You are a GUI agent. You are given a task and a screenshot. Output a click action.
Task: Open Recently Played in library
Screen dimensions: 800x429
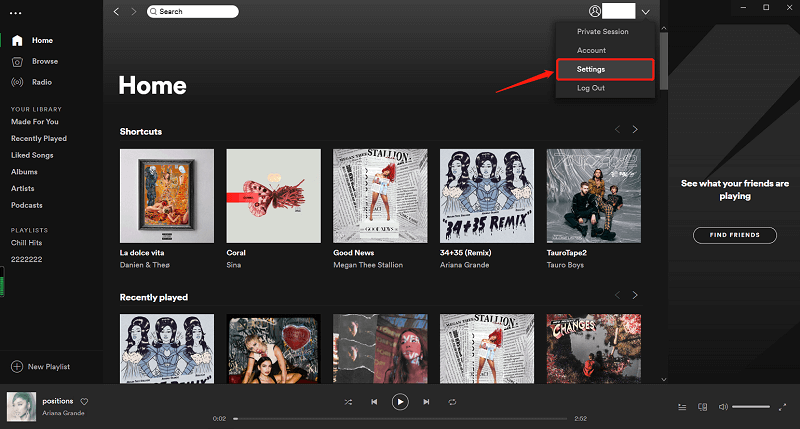39,139
